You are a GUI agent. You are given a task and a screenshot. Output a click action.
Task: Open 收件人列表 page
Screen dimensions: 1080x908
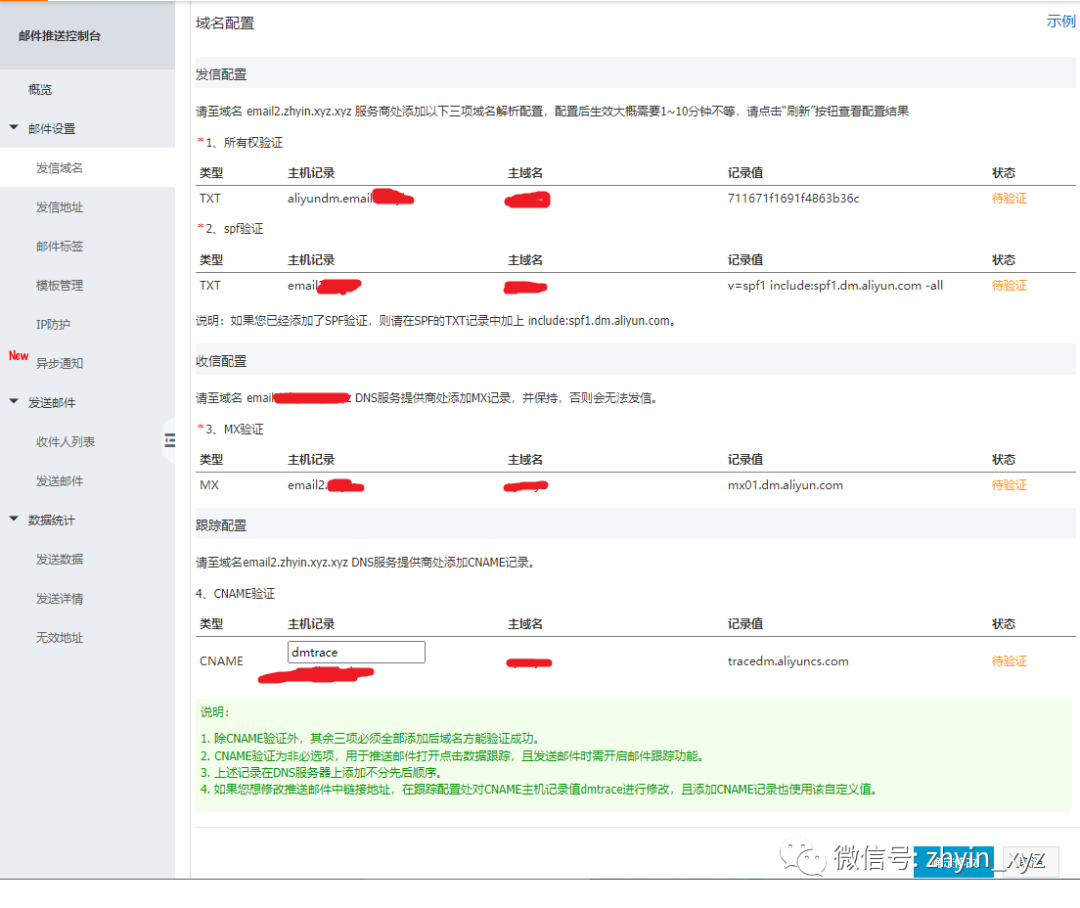(65, 442)
